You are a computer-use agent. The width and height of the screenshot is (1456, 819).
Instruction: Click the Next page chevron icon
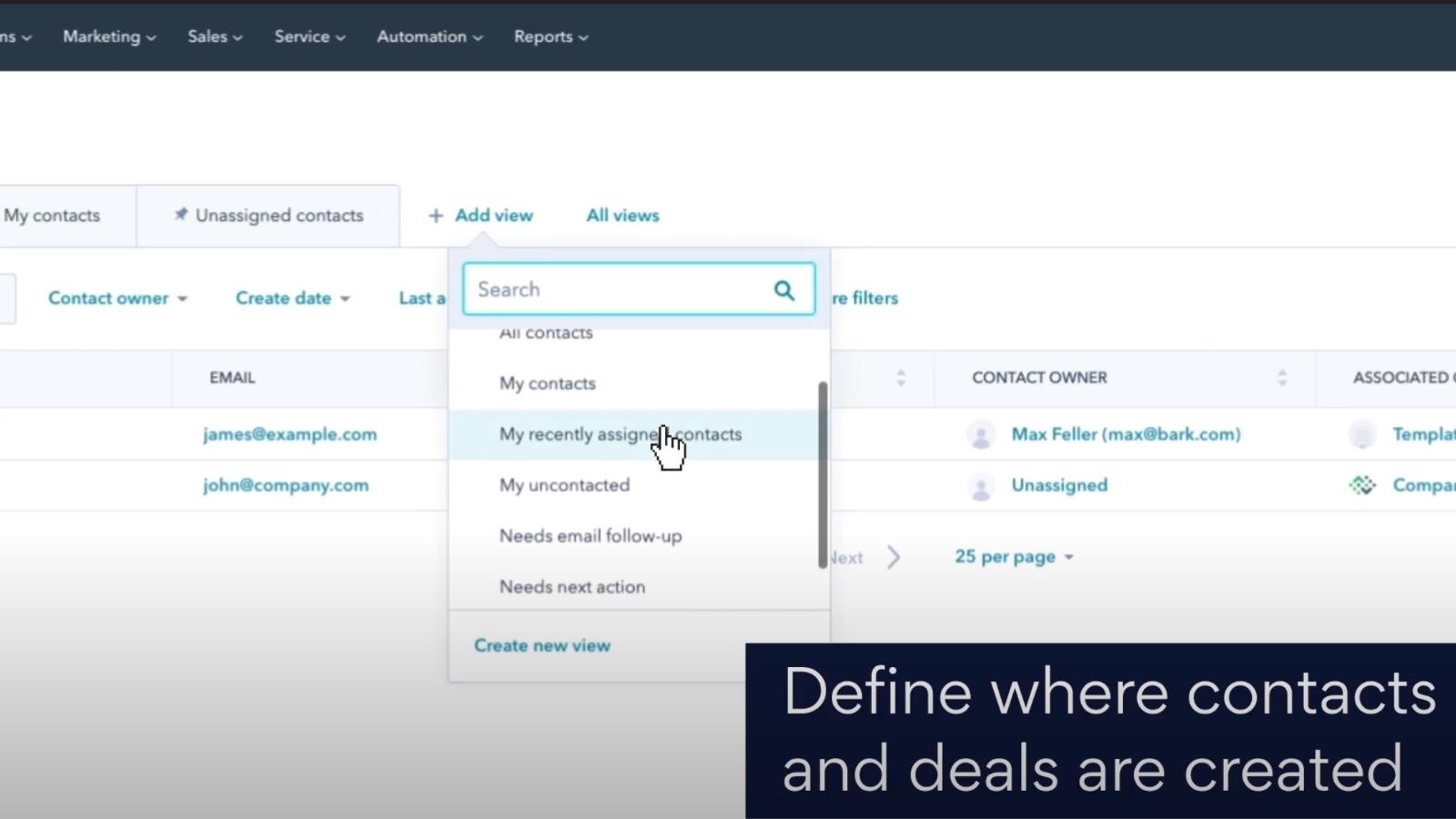pyautogui.click(x=895, y=556)
